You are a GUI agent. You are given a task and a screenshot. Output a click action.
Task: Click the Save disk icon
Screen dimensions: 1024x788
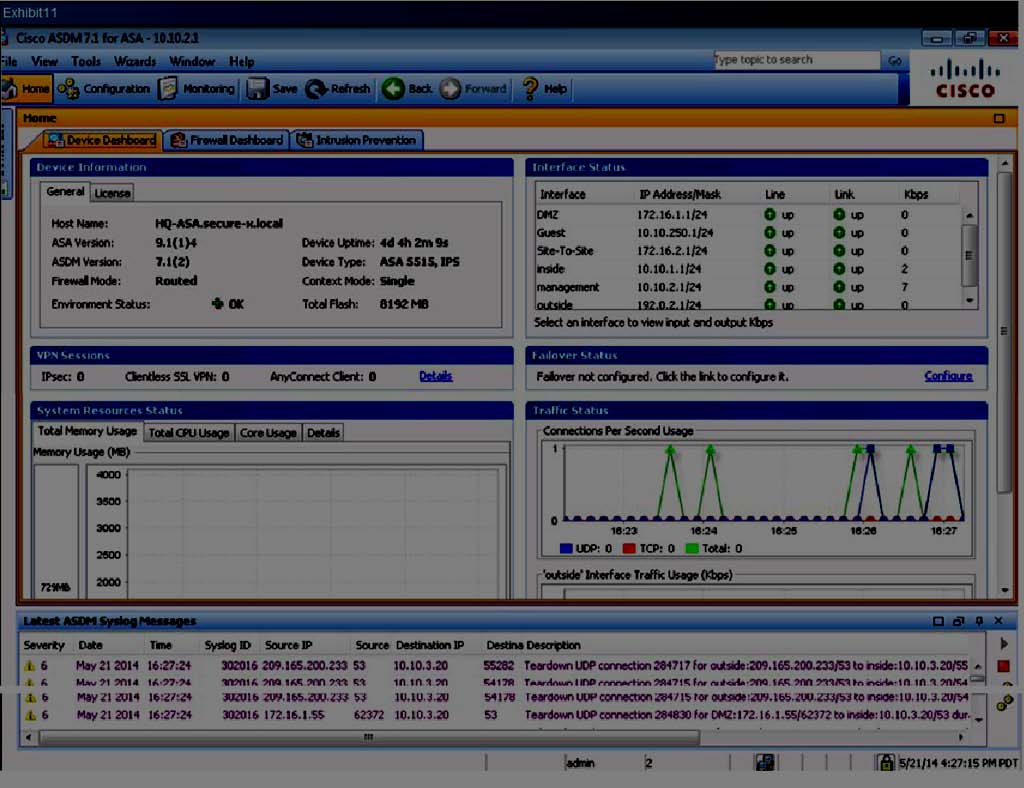257,89
